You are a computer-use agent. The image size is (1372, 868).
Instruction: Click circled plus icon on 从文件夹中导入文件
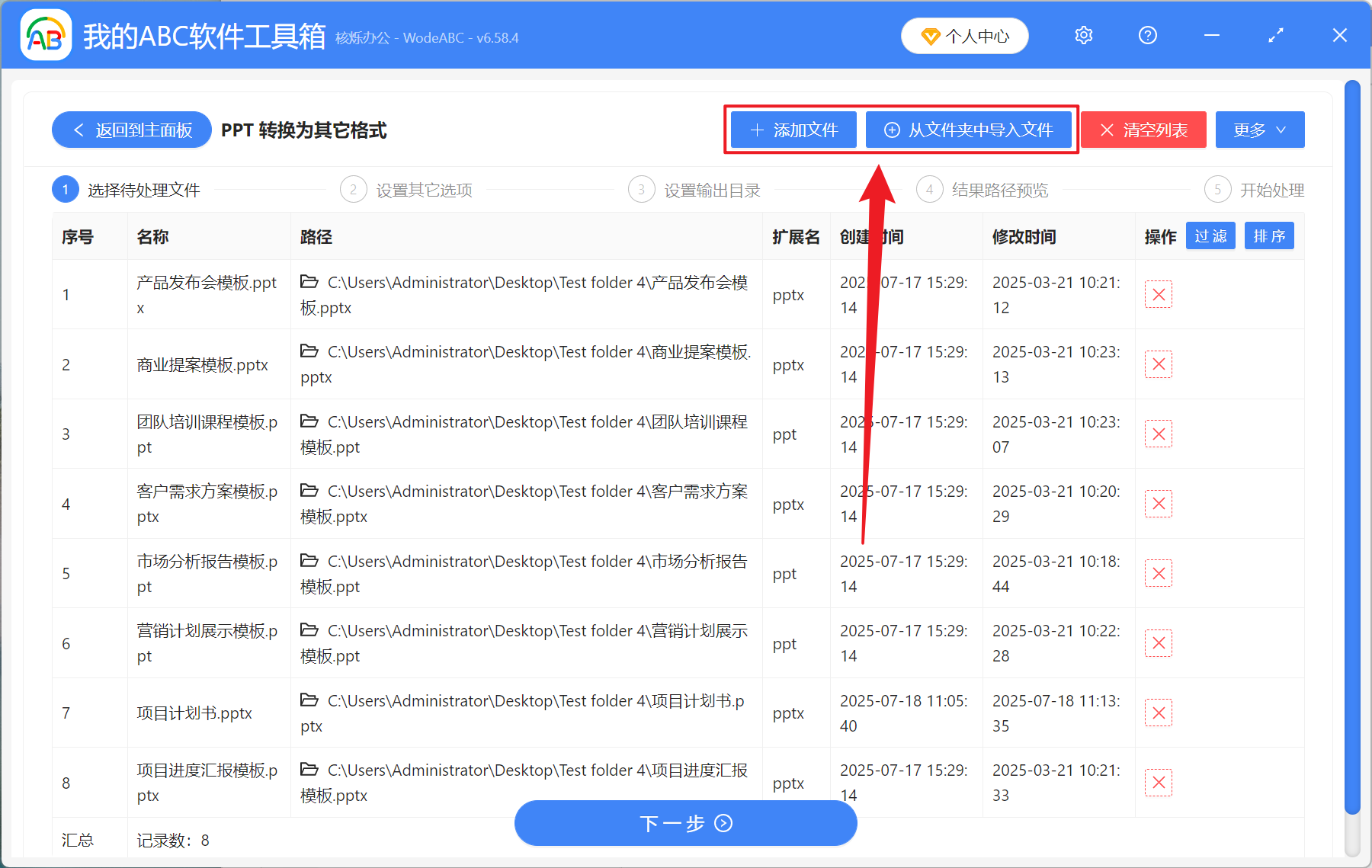[x=892, y=130]
